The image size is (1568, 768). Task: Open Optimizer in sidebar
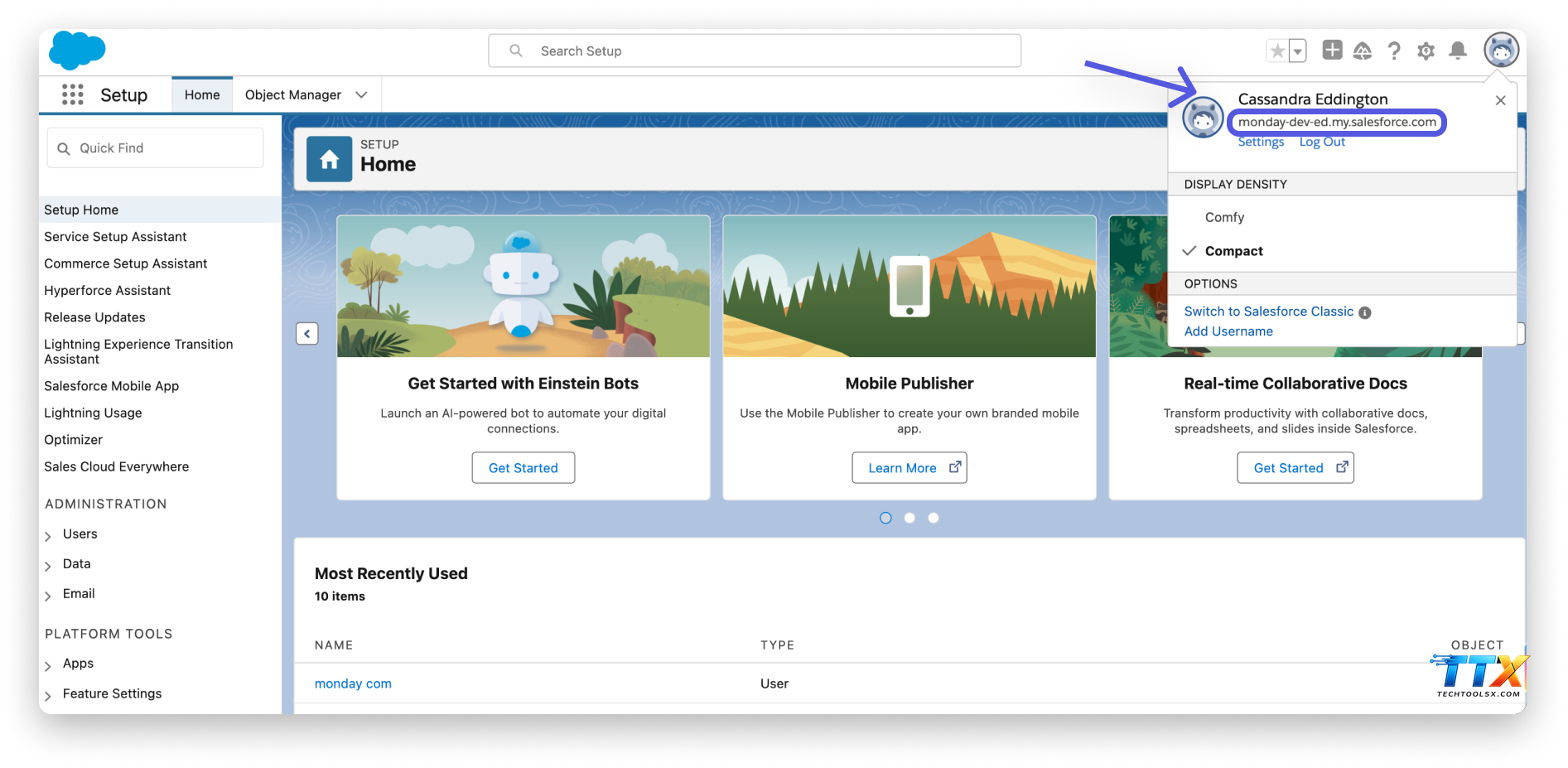[74, 440]
